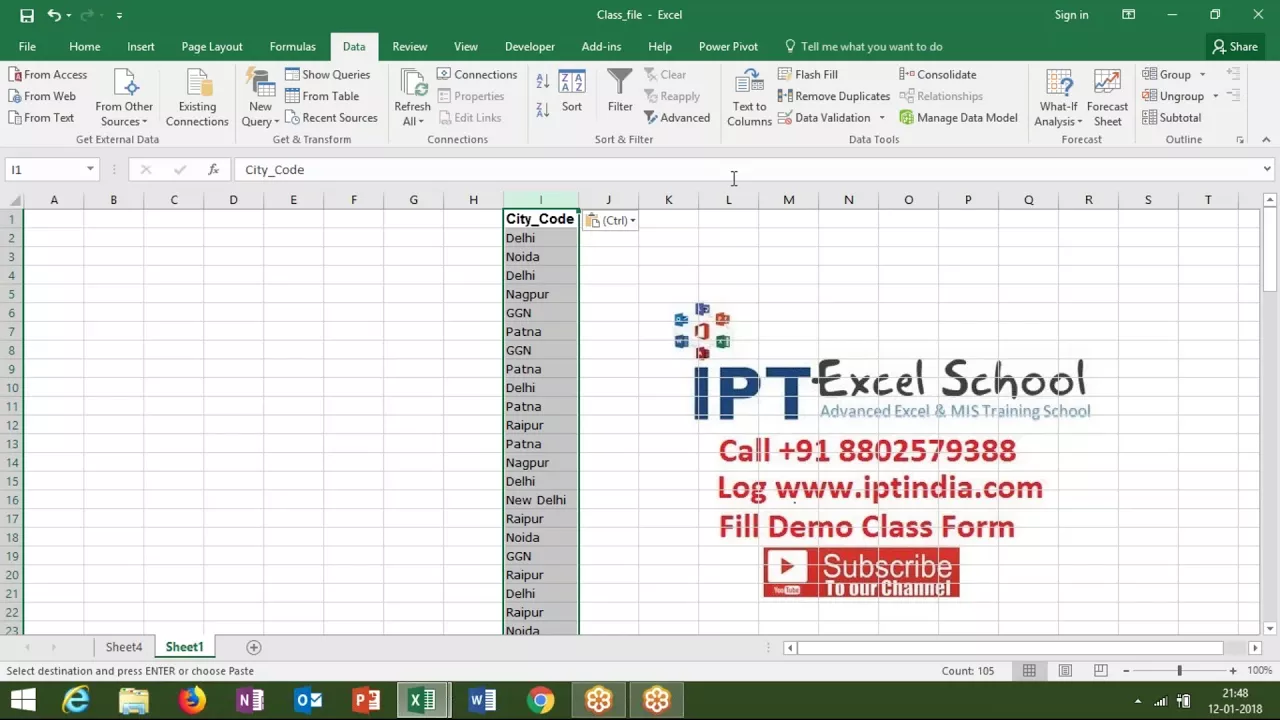Open the Name Box dropdown
1280x720 pixels.
pos(90,170)
